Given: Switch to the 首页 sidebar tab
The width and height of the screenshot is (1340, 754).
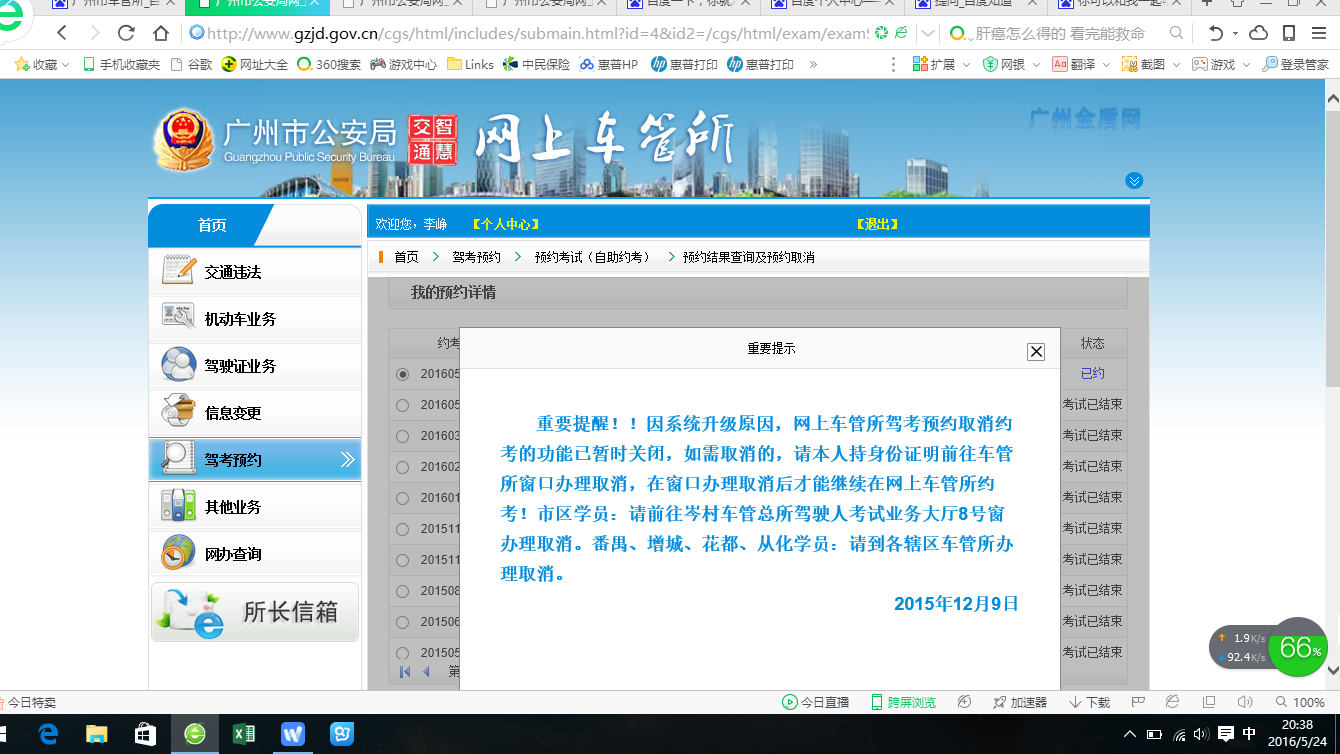Looking at the screenshot, I should tap(211, 225).
